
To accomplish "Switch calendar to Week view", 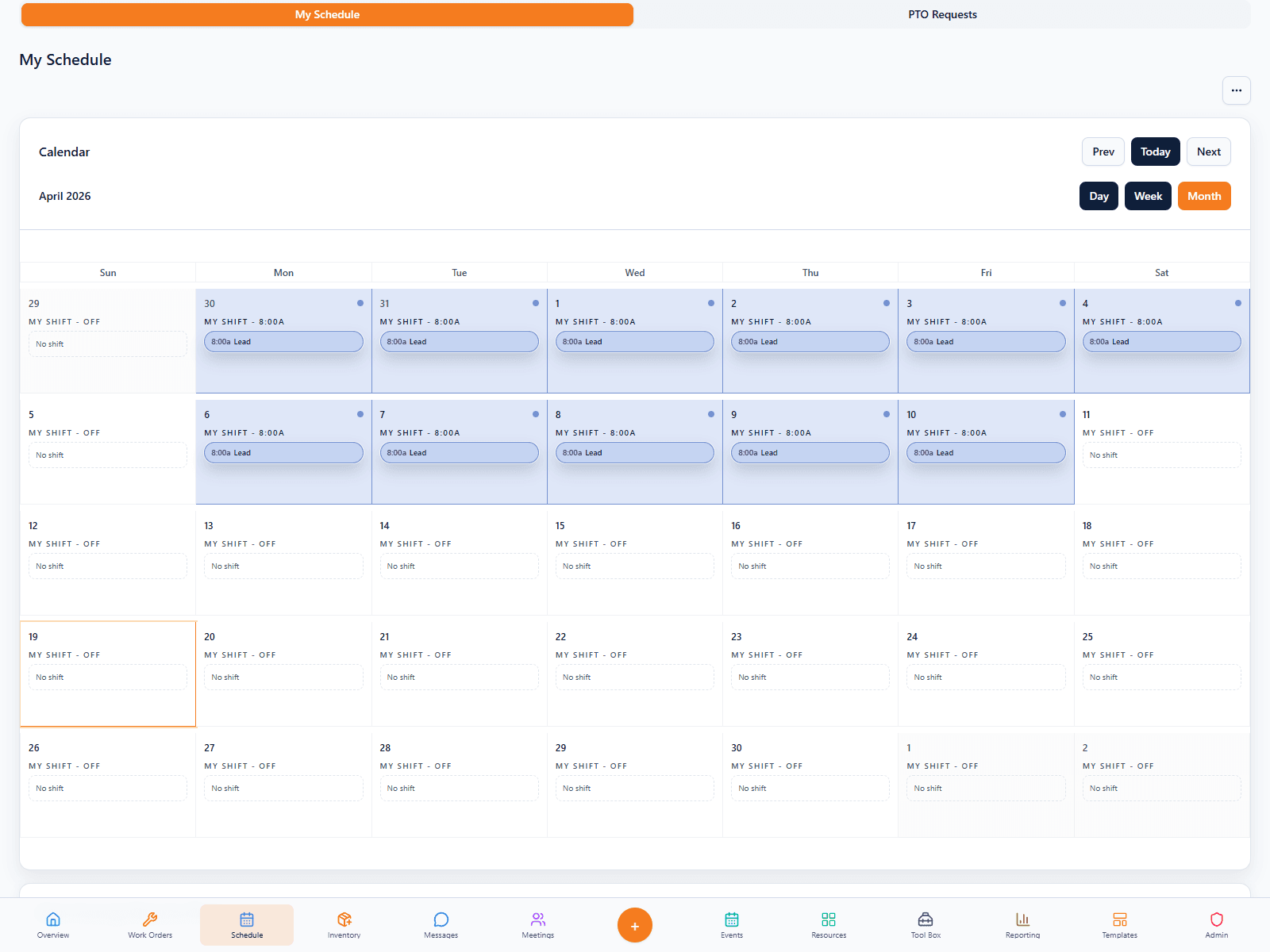I will 1148,196.
